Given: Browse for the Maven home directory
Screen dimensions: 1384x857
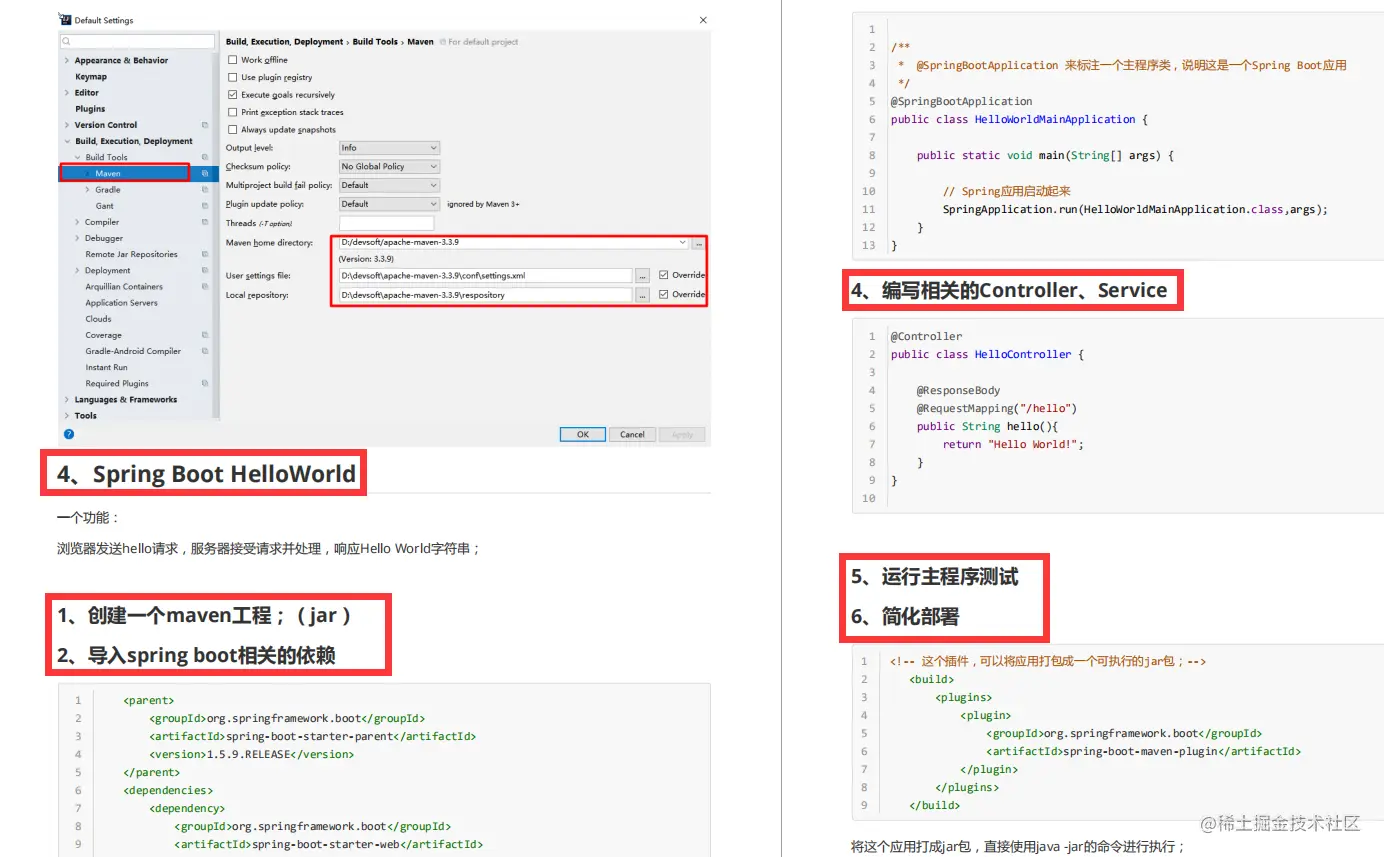Looking at the screenshot, I should click(699, 243).
